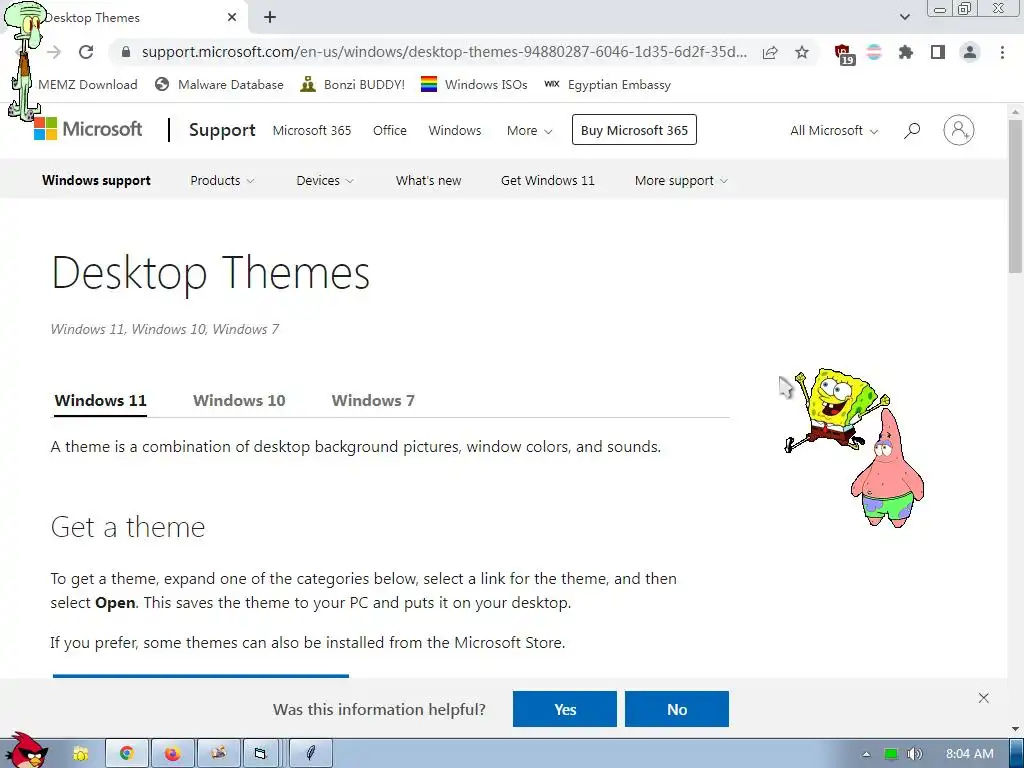Click the page vertical scrollbar thumb
The width and height of the screenshot is (1024, 768).
point(1015,196)
